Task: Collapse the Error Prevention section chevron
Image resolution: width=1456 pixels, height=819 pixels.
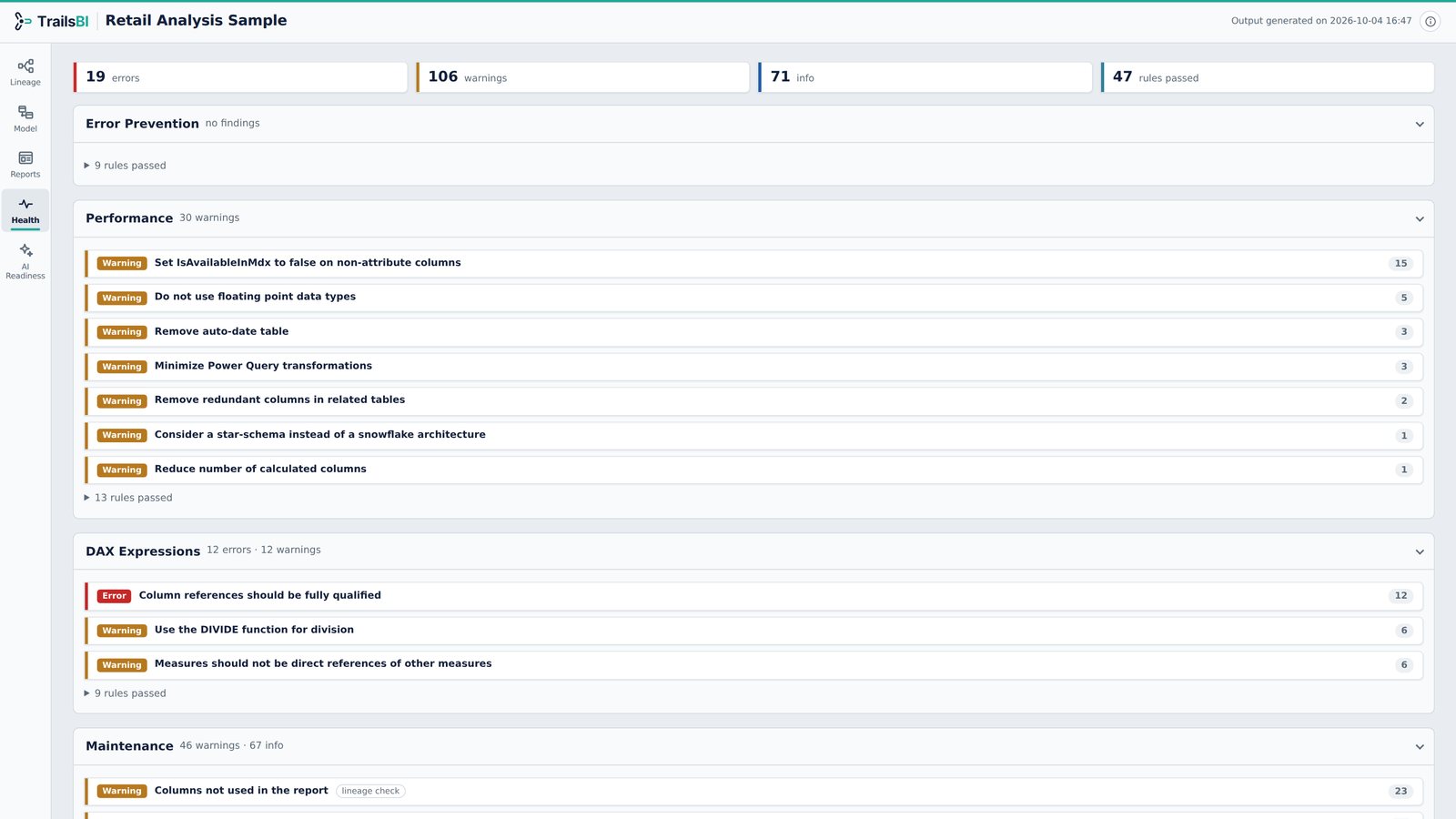Action: 1420,125
